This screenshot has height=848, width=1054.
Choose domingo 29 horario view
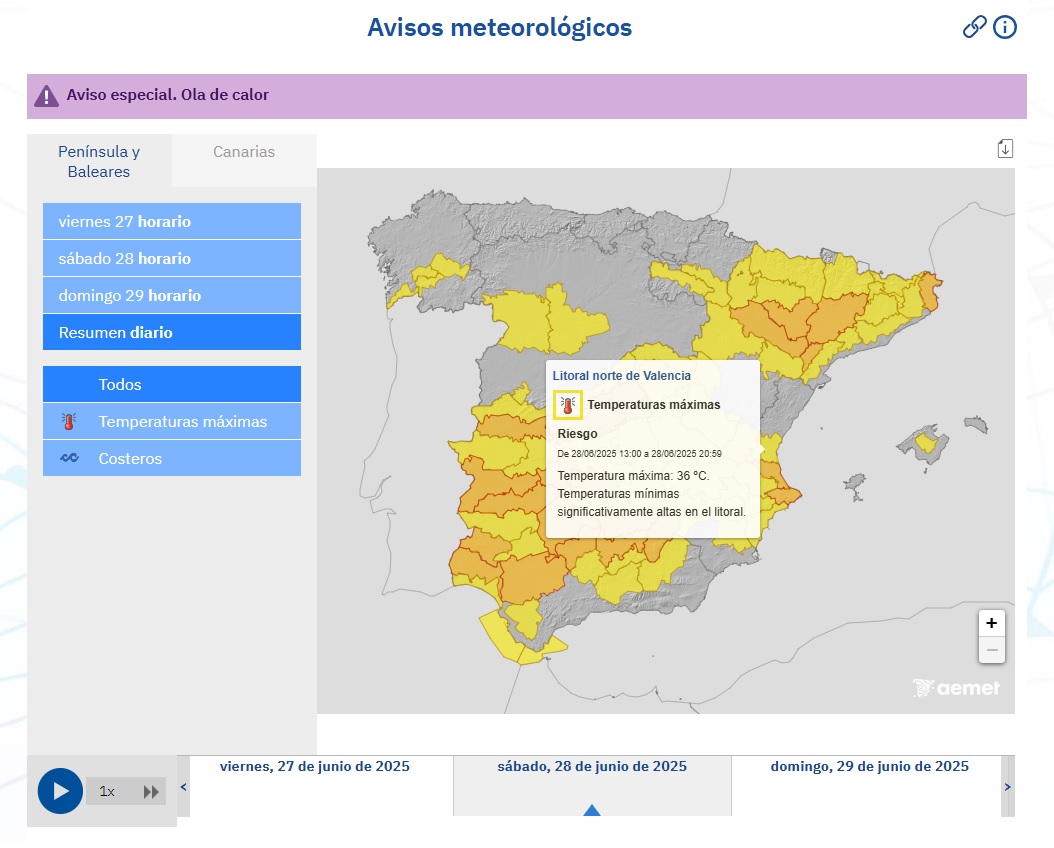click(x=172, y=295)
